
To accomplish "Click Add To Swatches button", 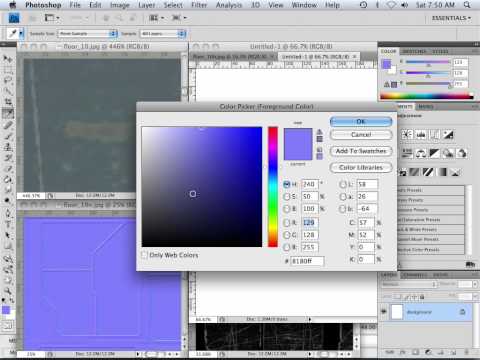I will 361,151.
